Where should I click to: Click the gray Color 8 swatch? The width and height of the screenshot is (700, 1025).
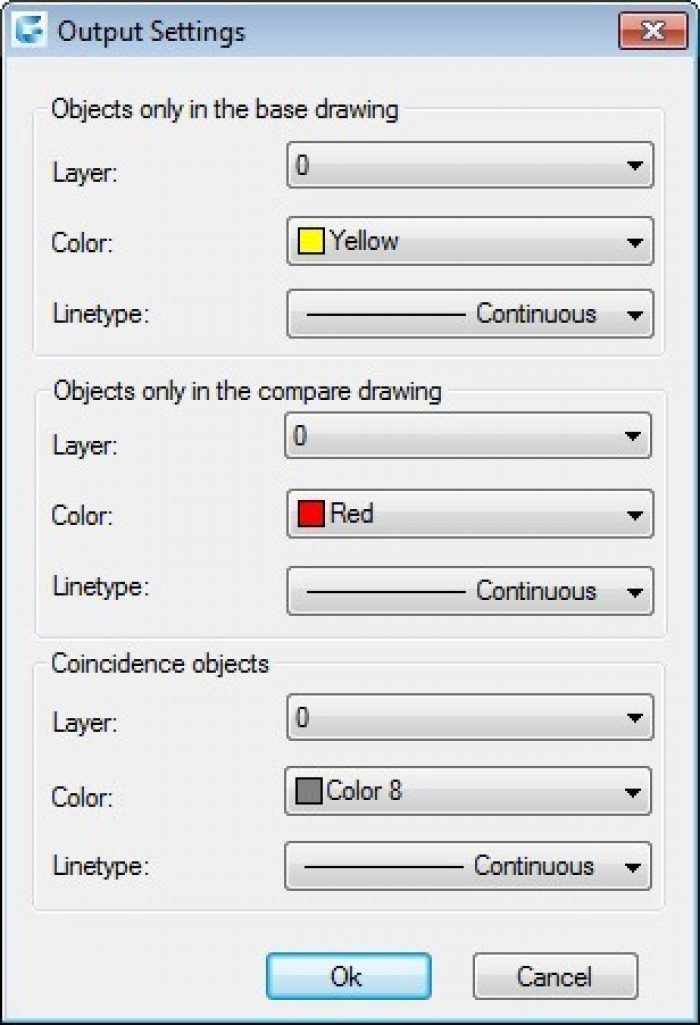[x=309, y=791]
